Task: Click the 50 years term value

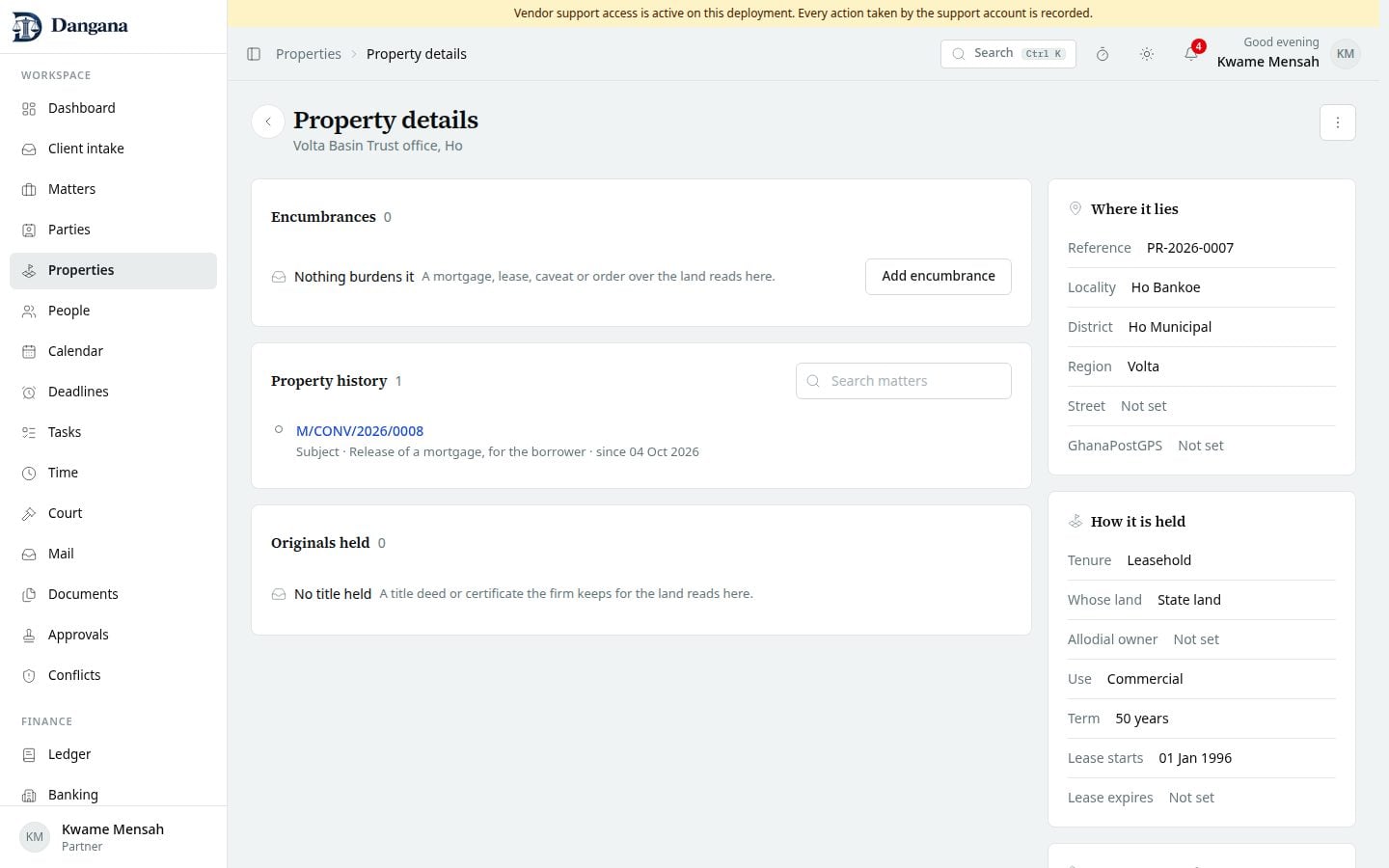Action: click(1142, 719)
